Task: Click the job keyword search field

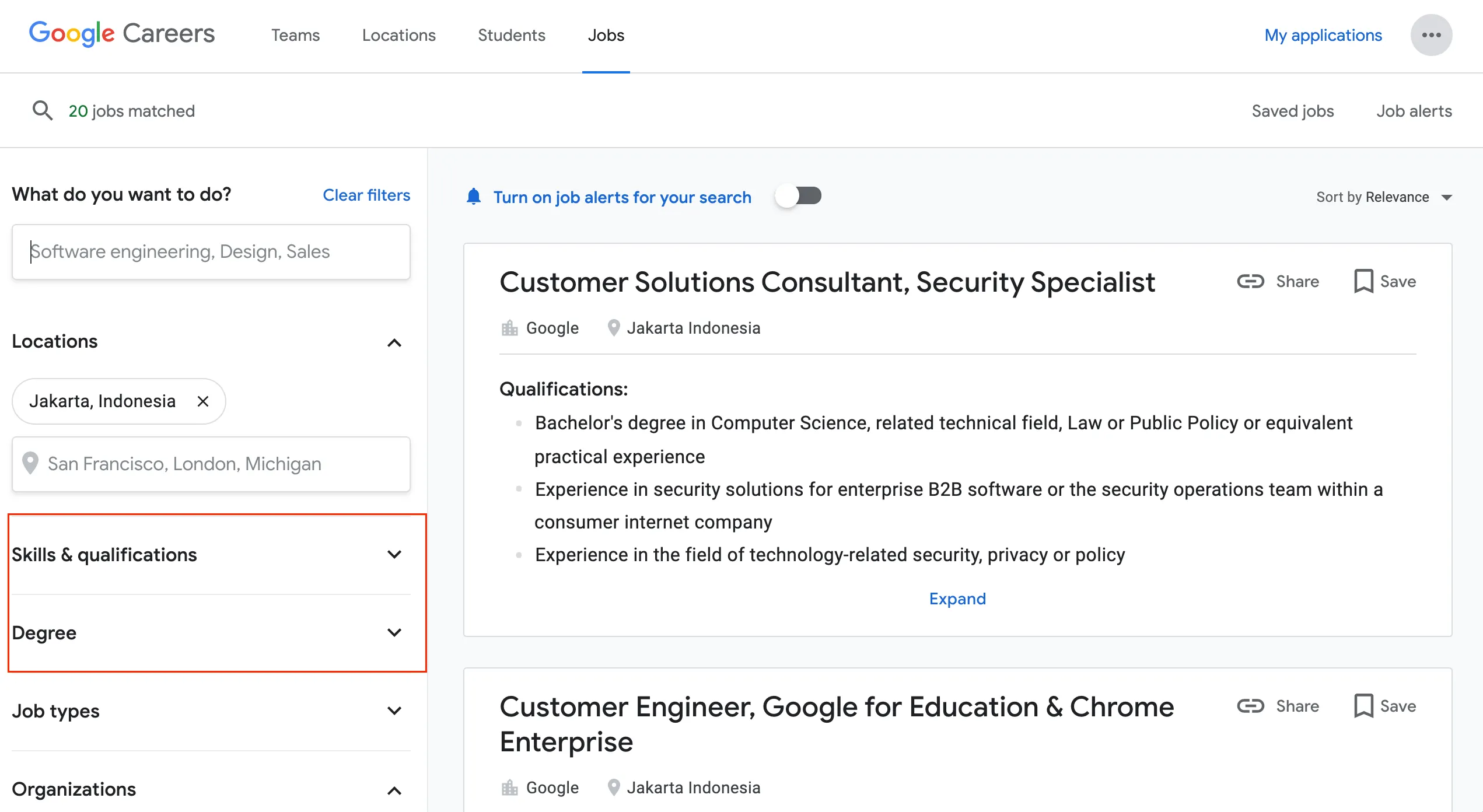Action: click(x=211, y=252)
